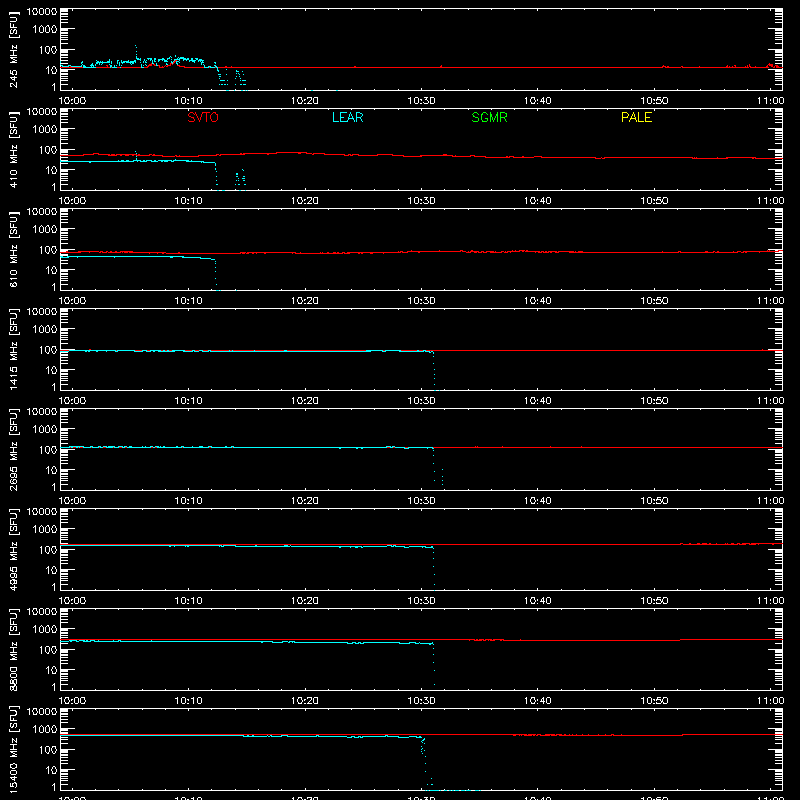Click the 1000 y-axis value on 610 MHz panel

pyautogui.click(x=45, y=229)
